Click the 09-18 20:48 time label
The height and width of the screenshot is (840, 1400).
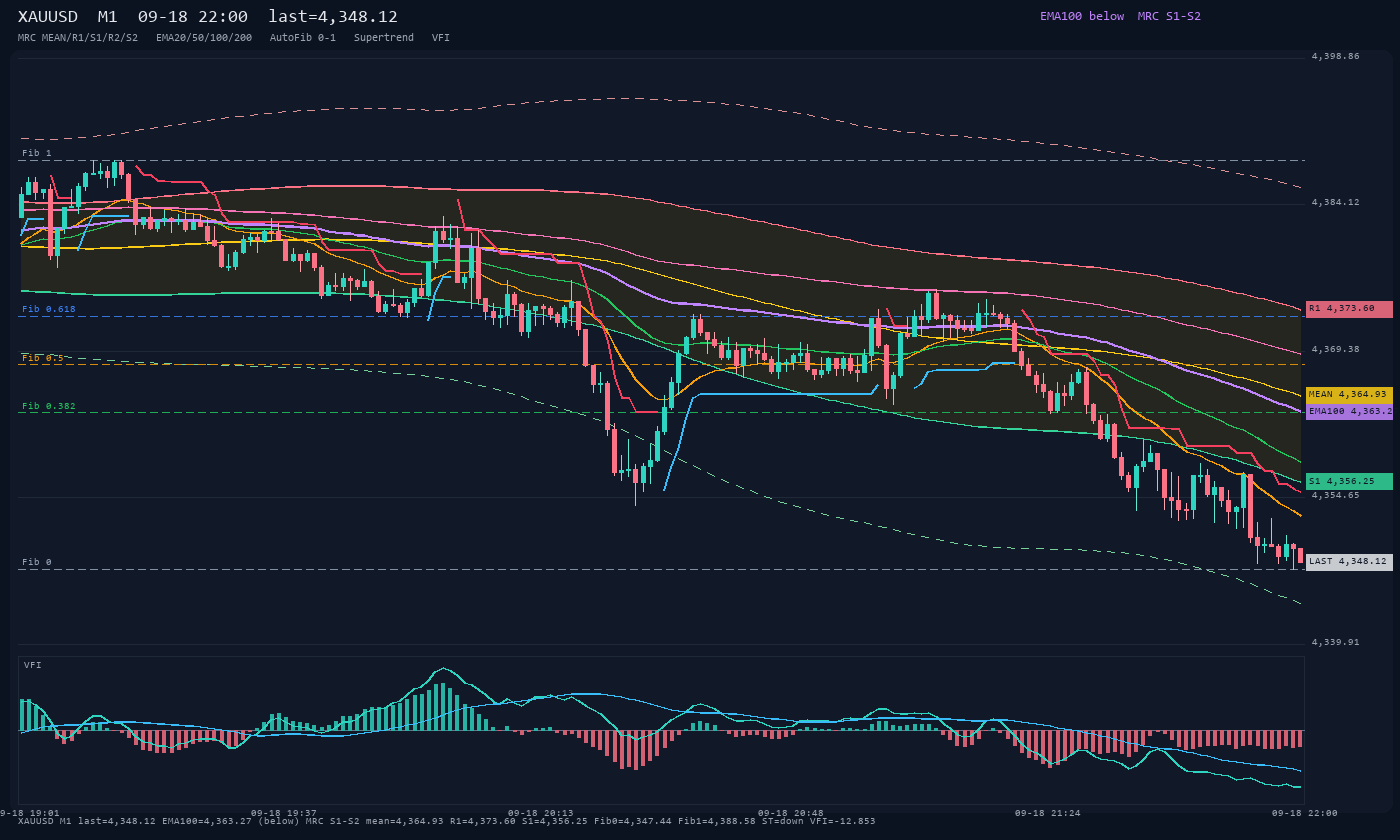click(x=791, y=813)
